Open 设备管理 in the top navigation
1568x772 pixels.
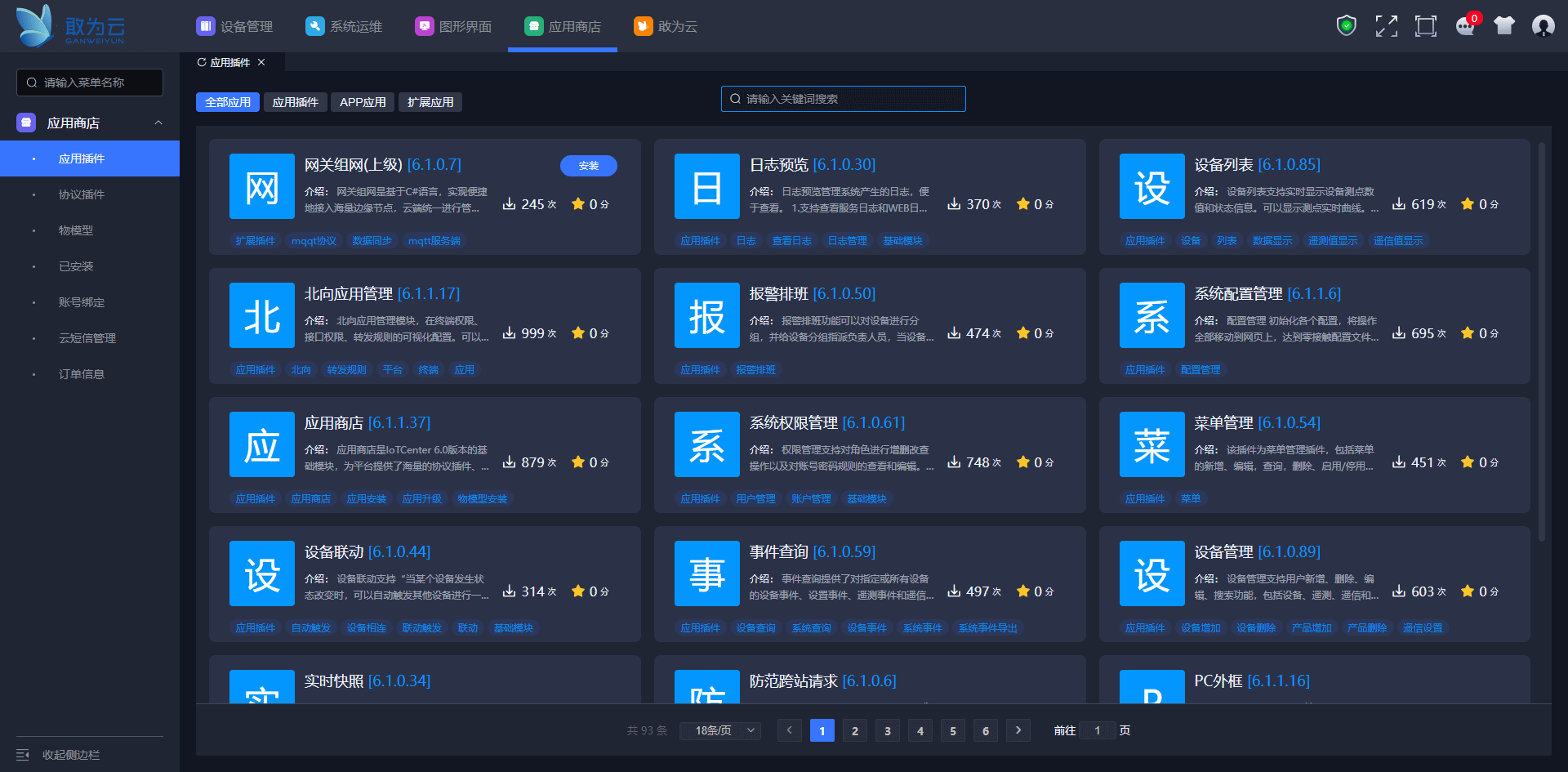pos(234,26)
